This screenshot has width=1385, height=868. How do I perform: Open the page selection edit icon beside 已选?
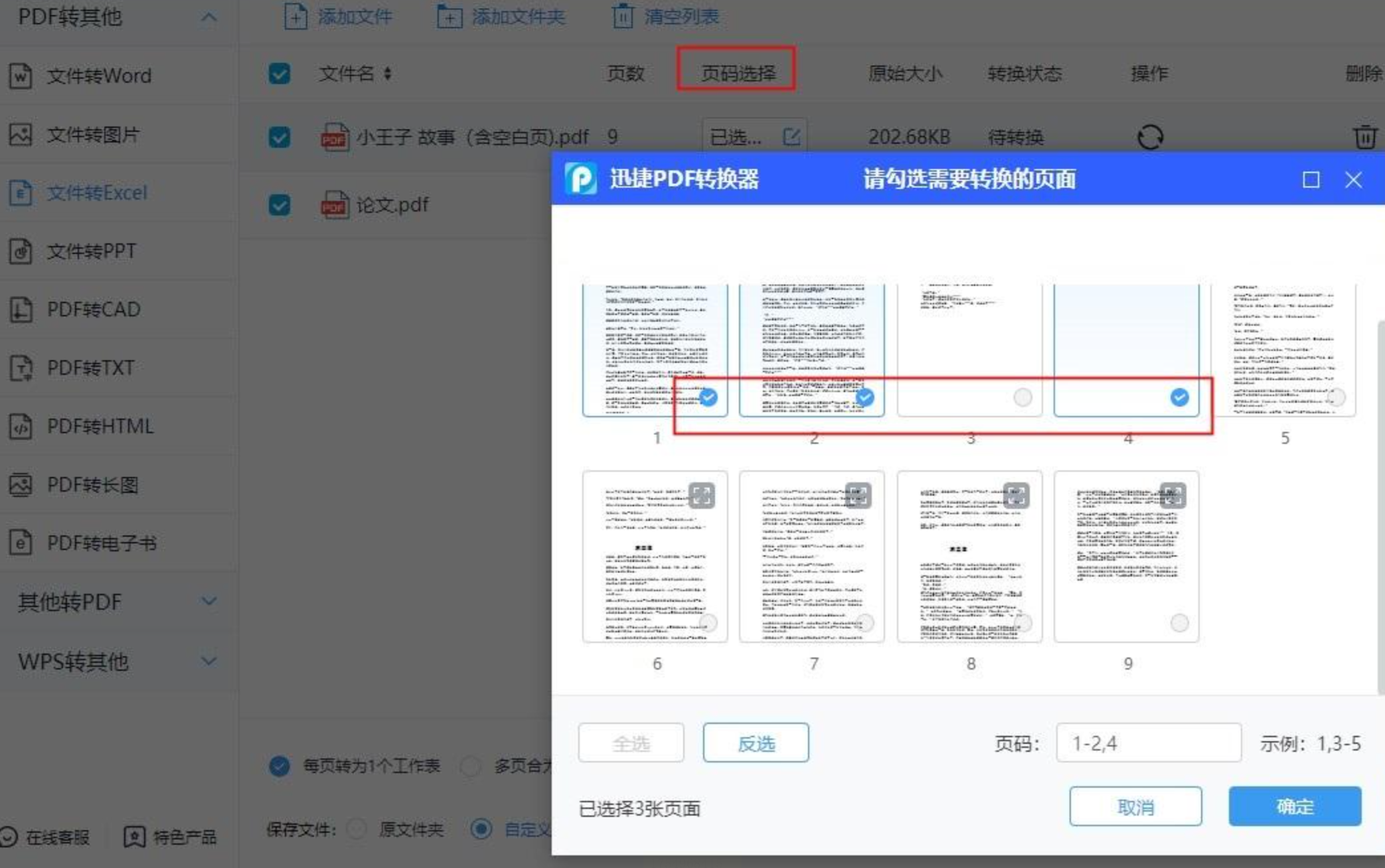click(x=791, y=137)
